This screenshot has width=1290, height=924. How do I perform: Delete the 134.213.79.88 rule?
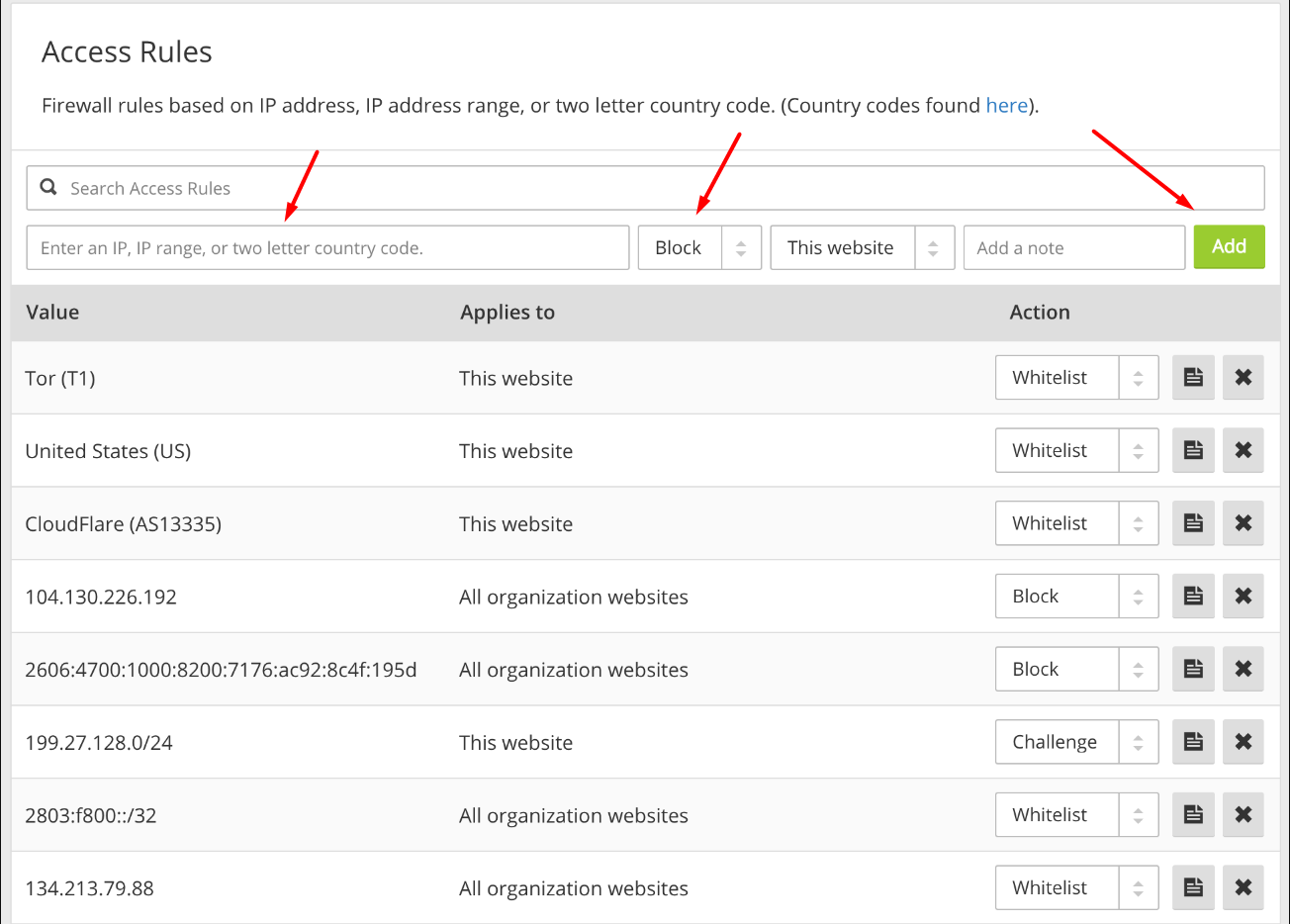[1244, 888]
